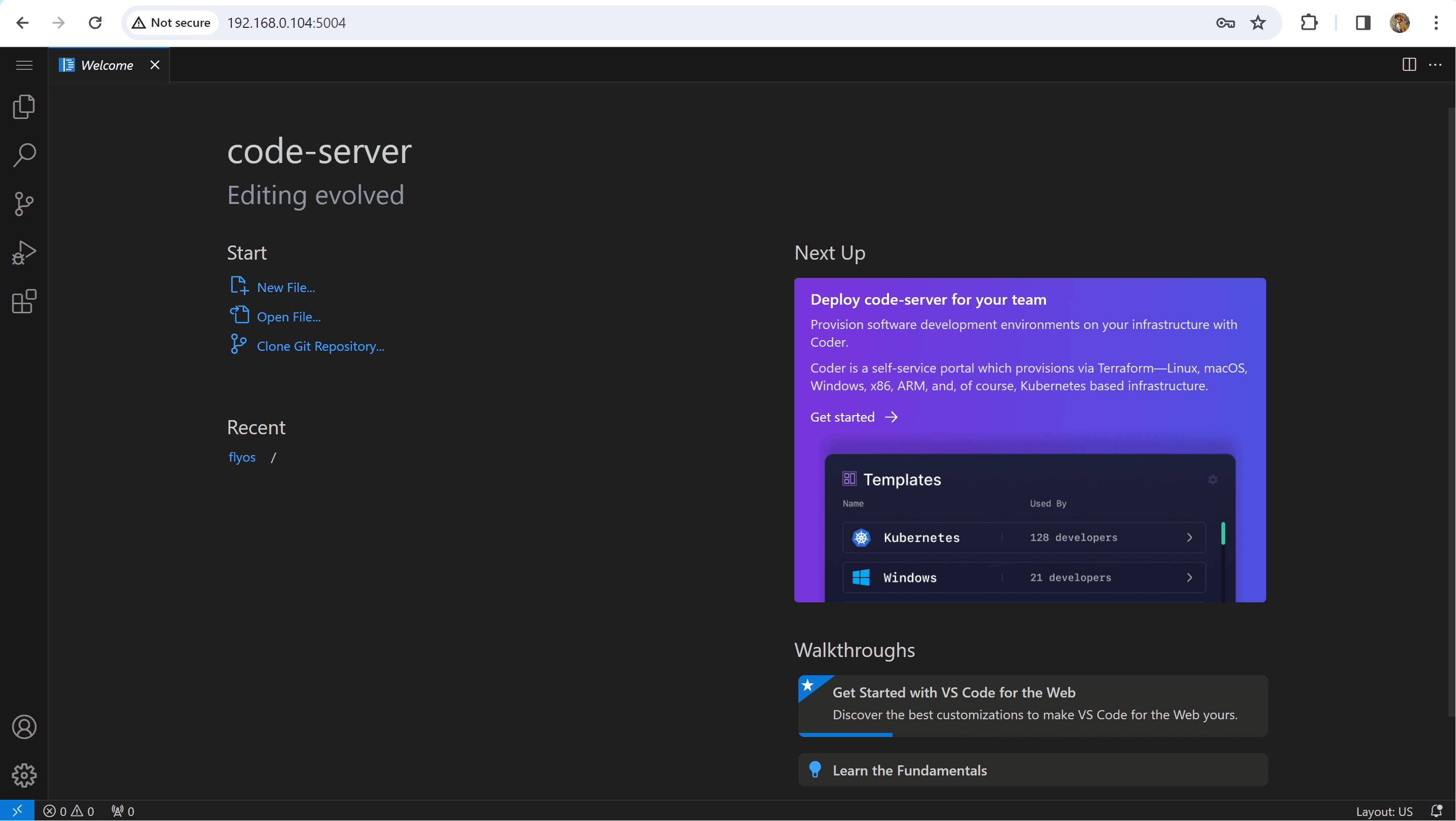Open Get Started with VS Code for the Web
Viewport: 1456px width, 821px height.
point(1033,706)
